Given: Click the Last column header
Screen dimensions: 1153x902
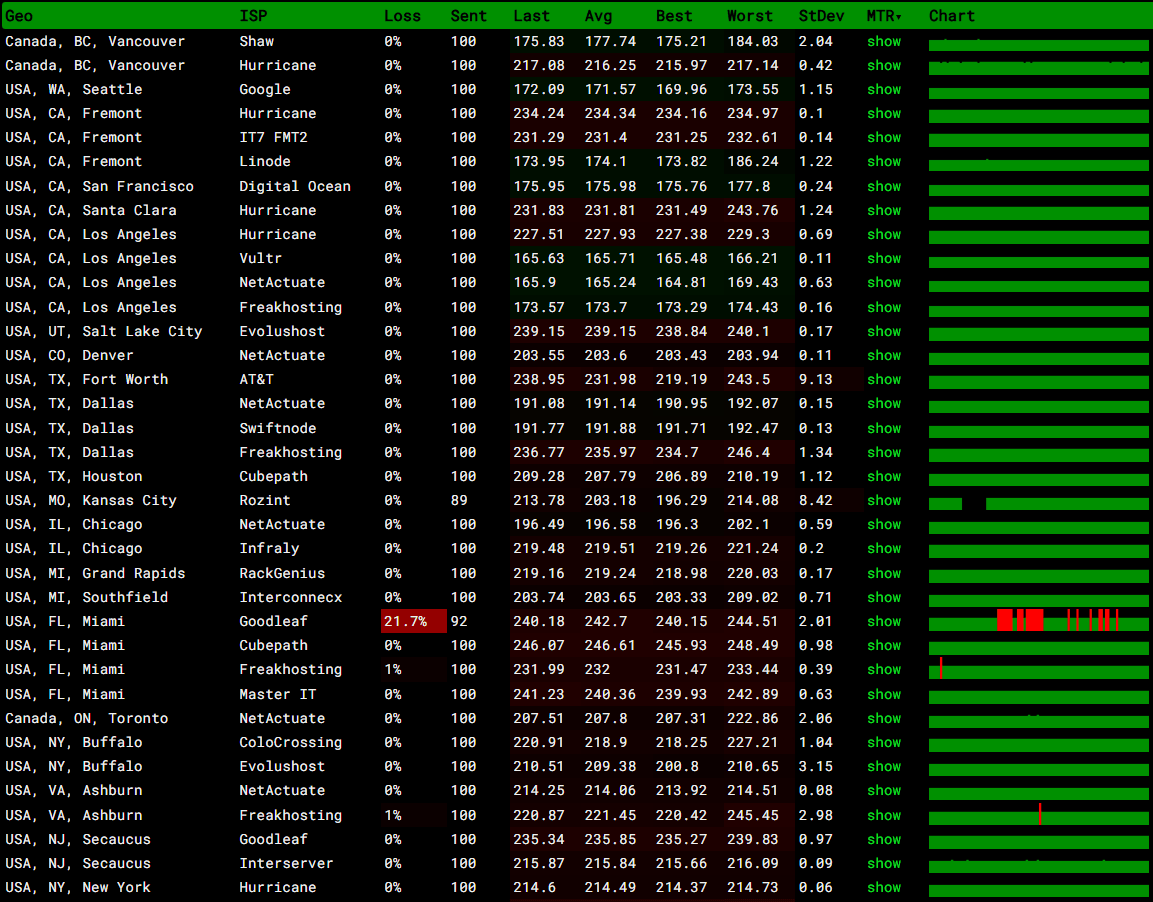Looking at the screenshot, I should tap(531, 15).
